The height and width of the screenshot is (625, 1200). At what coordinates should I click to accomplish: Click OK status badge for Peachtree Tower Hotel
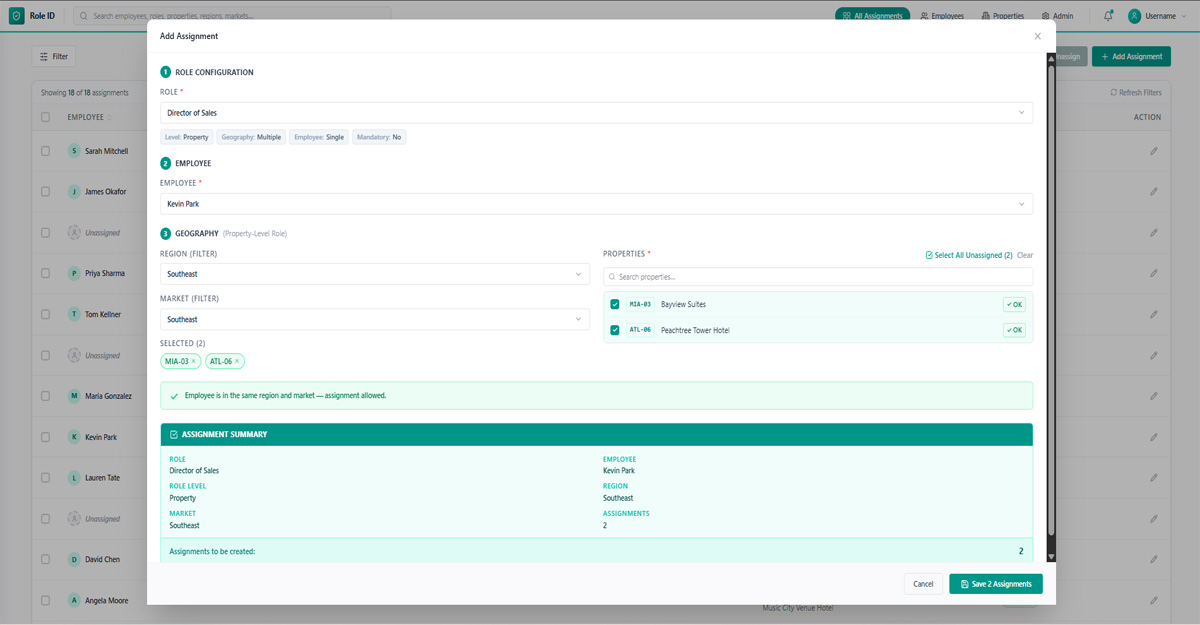click(1014, 330)
